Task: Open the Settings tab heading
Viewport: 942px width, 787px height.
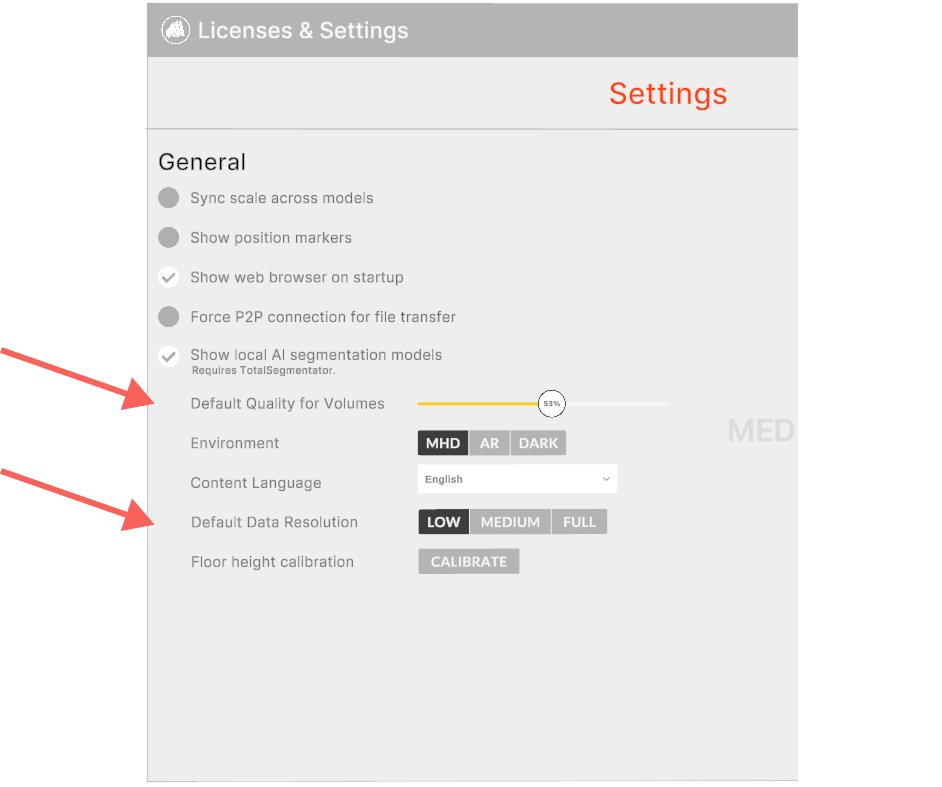Action: [668, 94]
